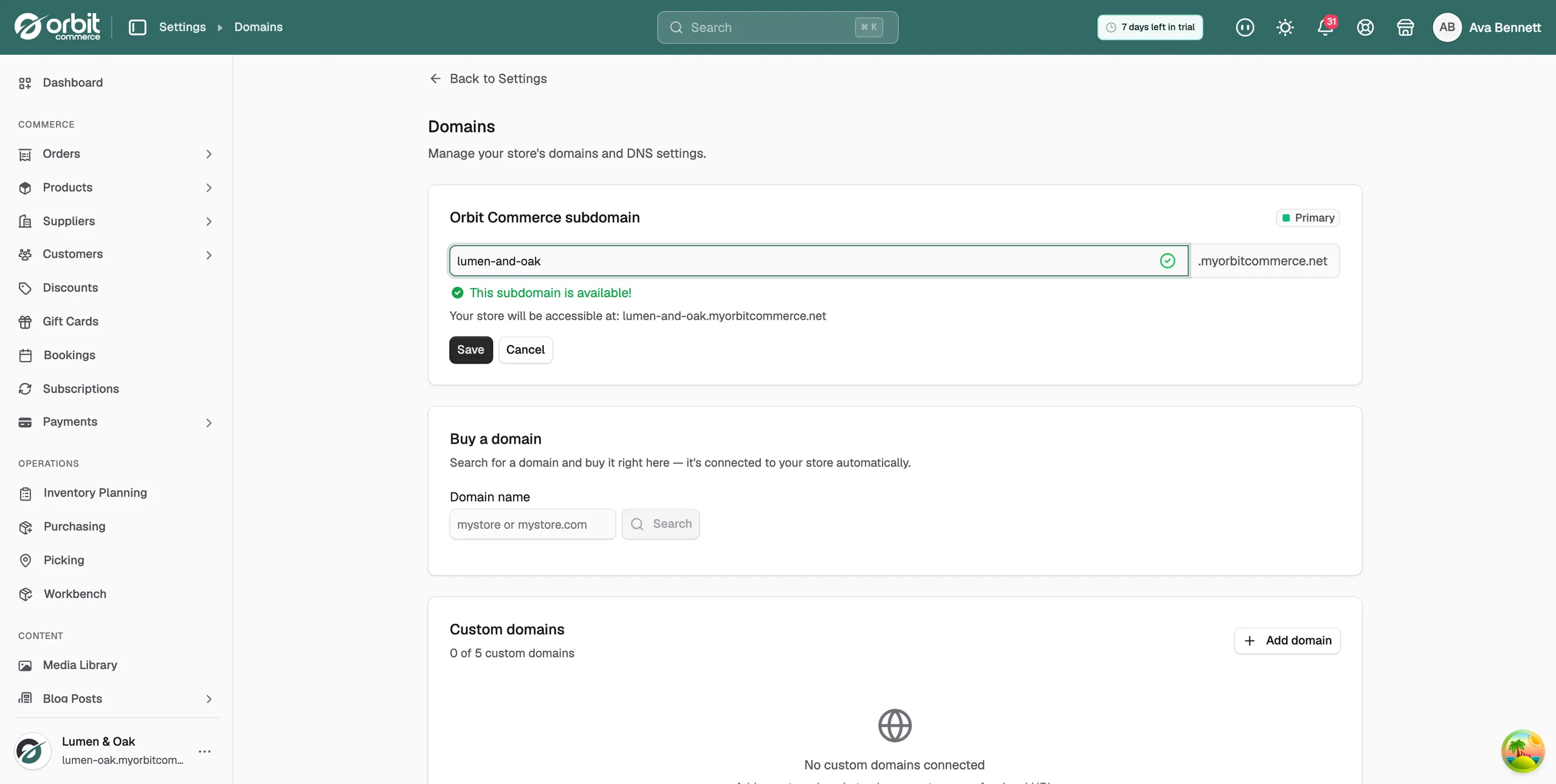Save the subdomain change

click(470, 349)
